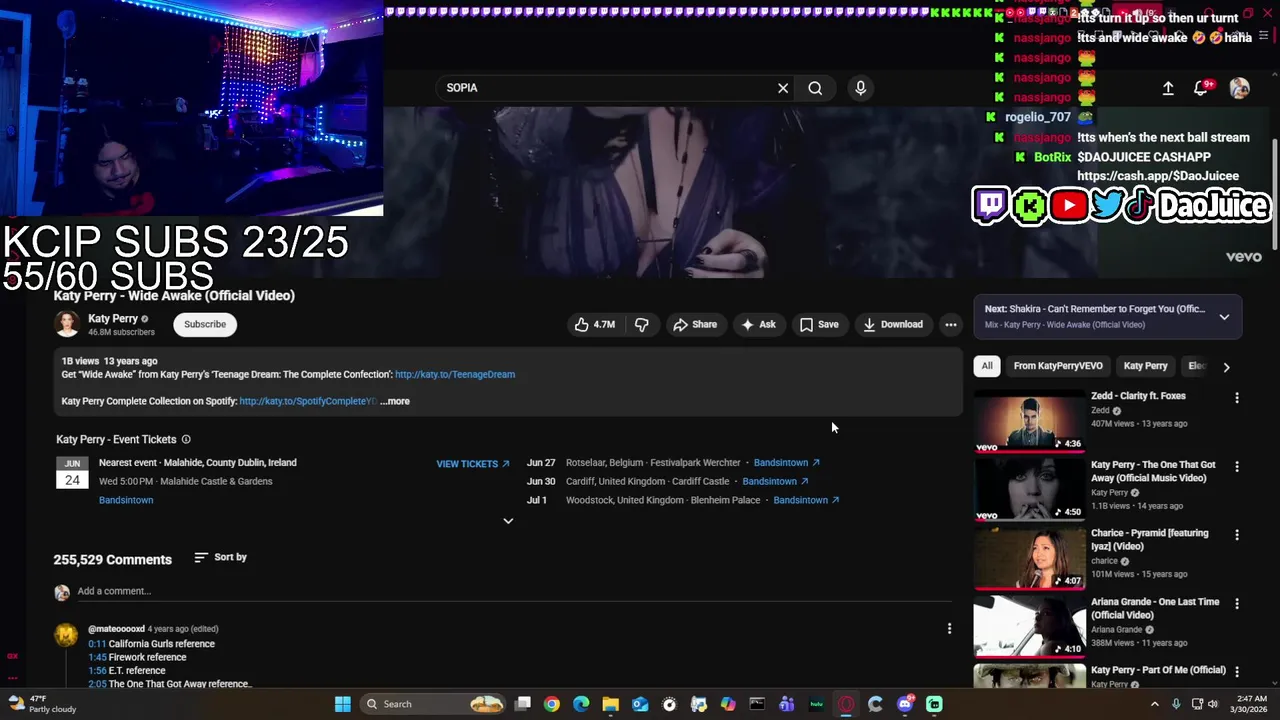Viewport: 1280px width, 720px height.
Task: Select the All filter chip
Action: tap(987, 366)
